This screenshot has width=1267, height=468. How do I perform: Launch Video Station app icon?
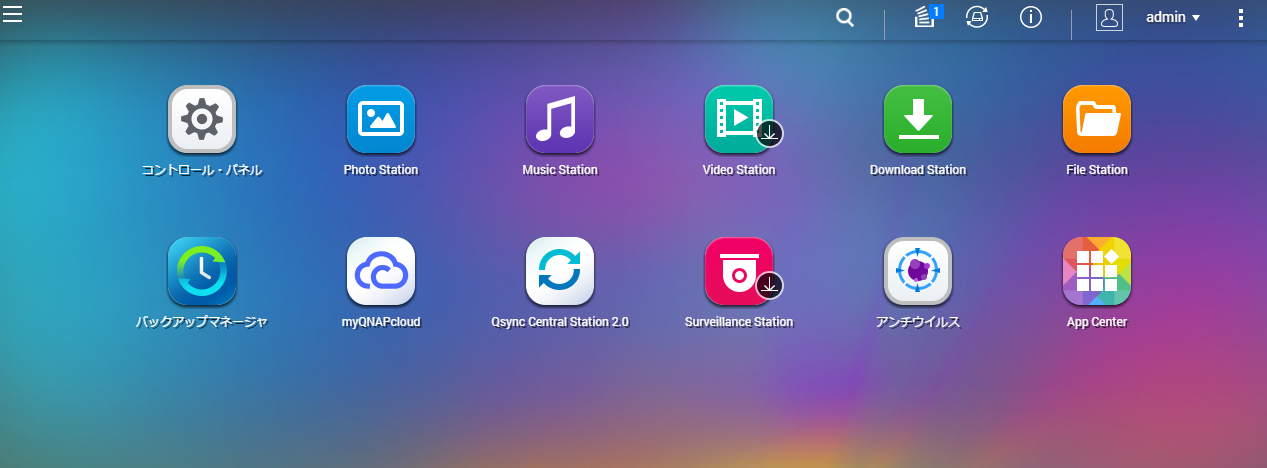tap(739, 120)
